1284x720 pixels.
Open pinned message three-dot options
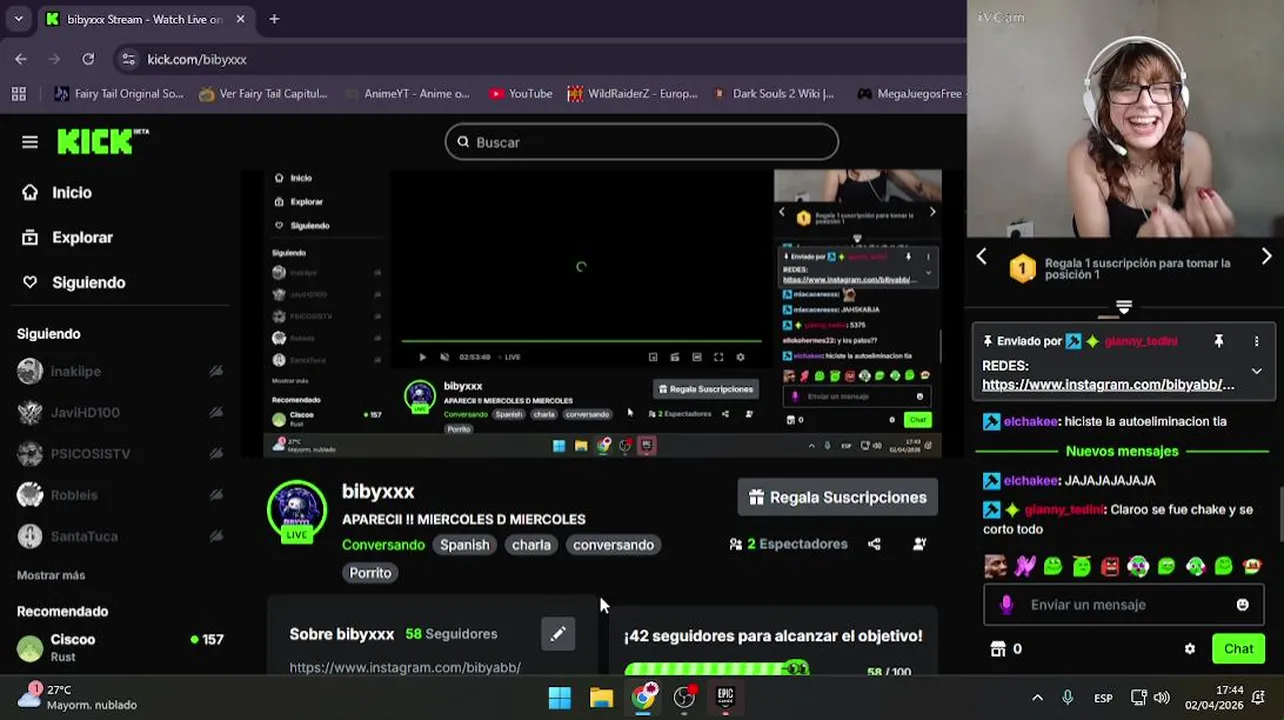tap(1257, 341)
